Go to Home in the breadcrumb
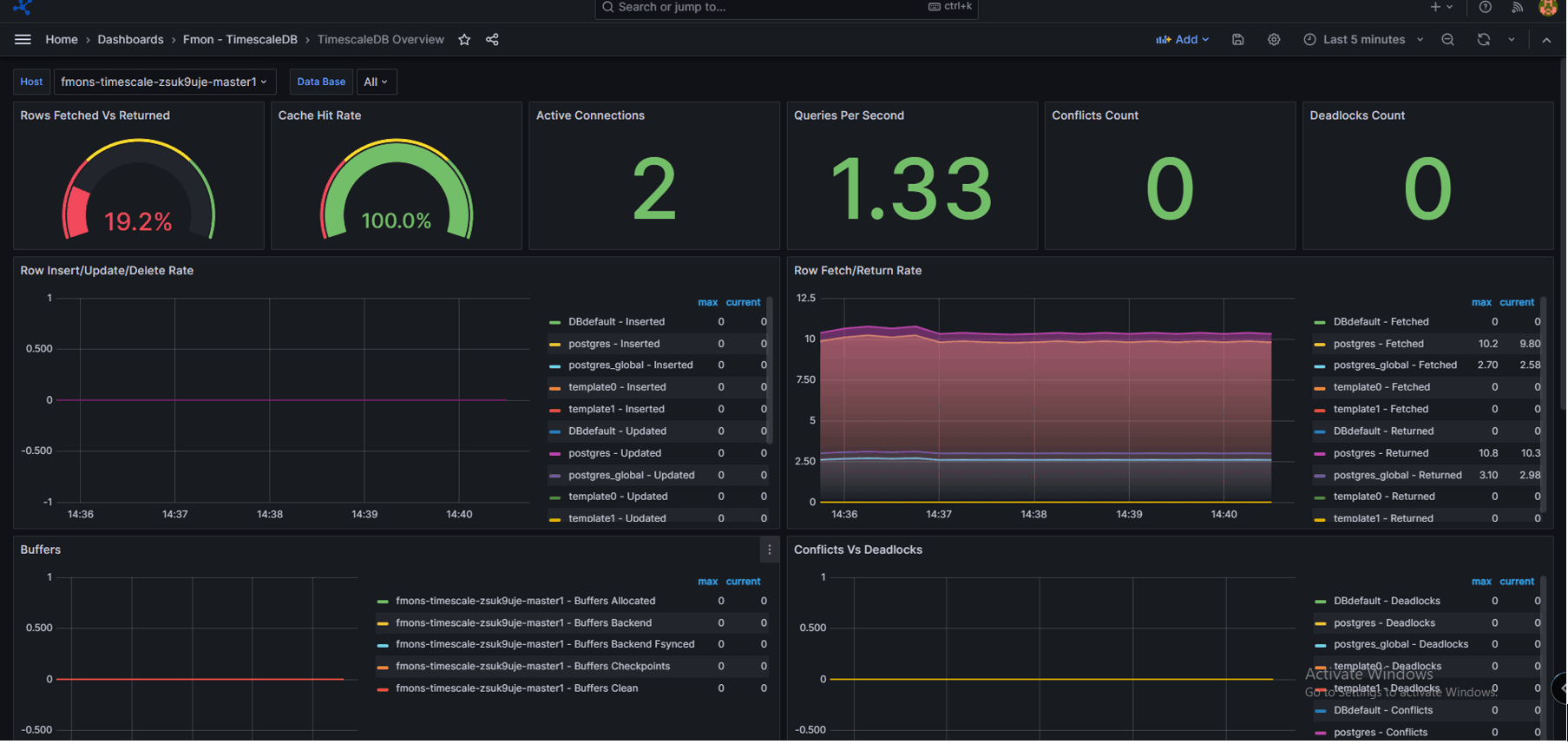The image size is (1568, 744). (x=62, y=40)
